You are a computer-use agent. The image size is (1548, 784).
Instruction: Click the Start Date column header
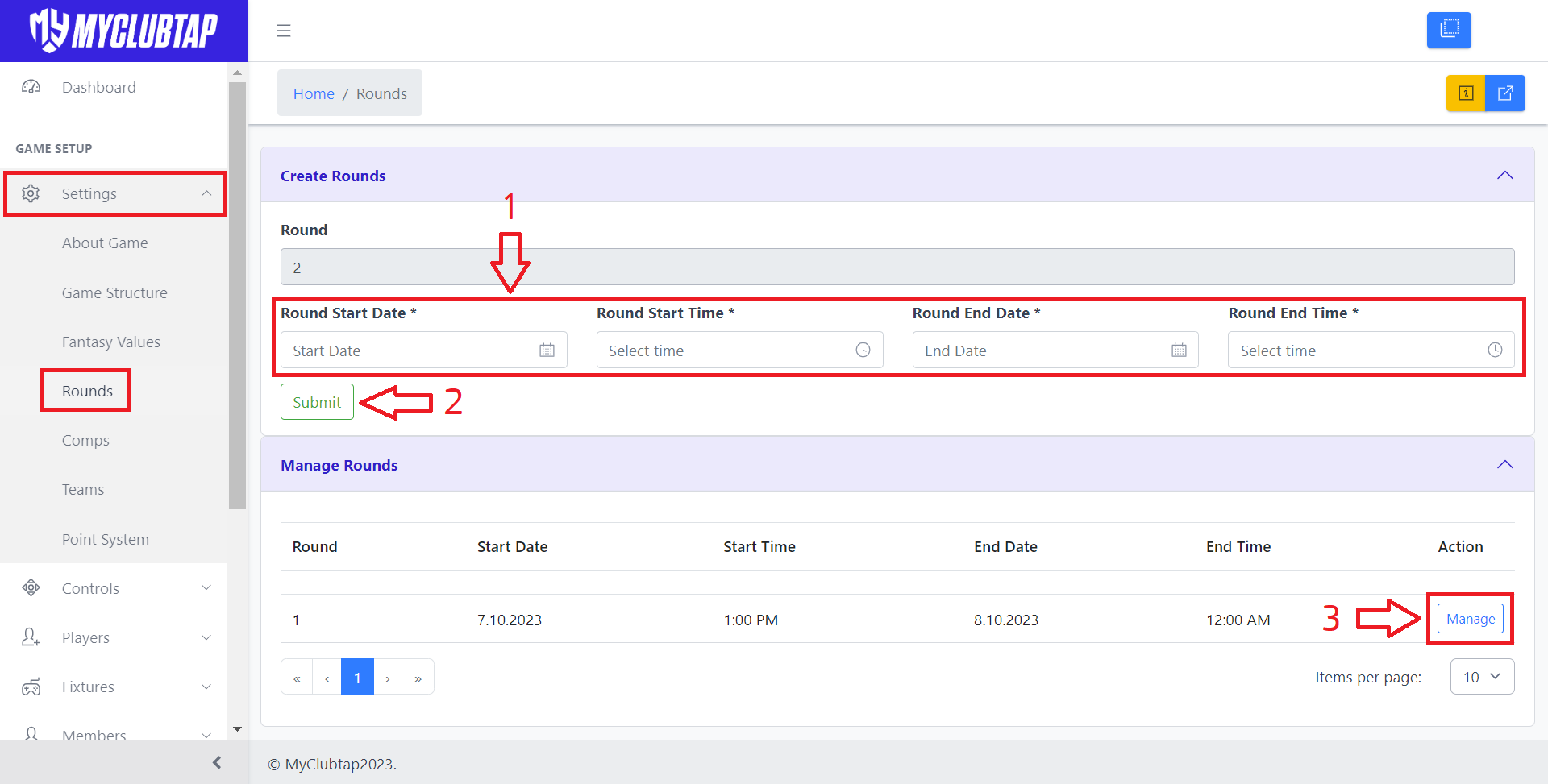[512, 546]
